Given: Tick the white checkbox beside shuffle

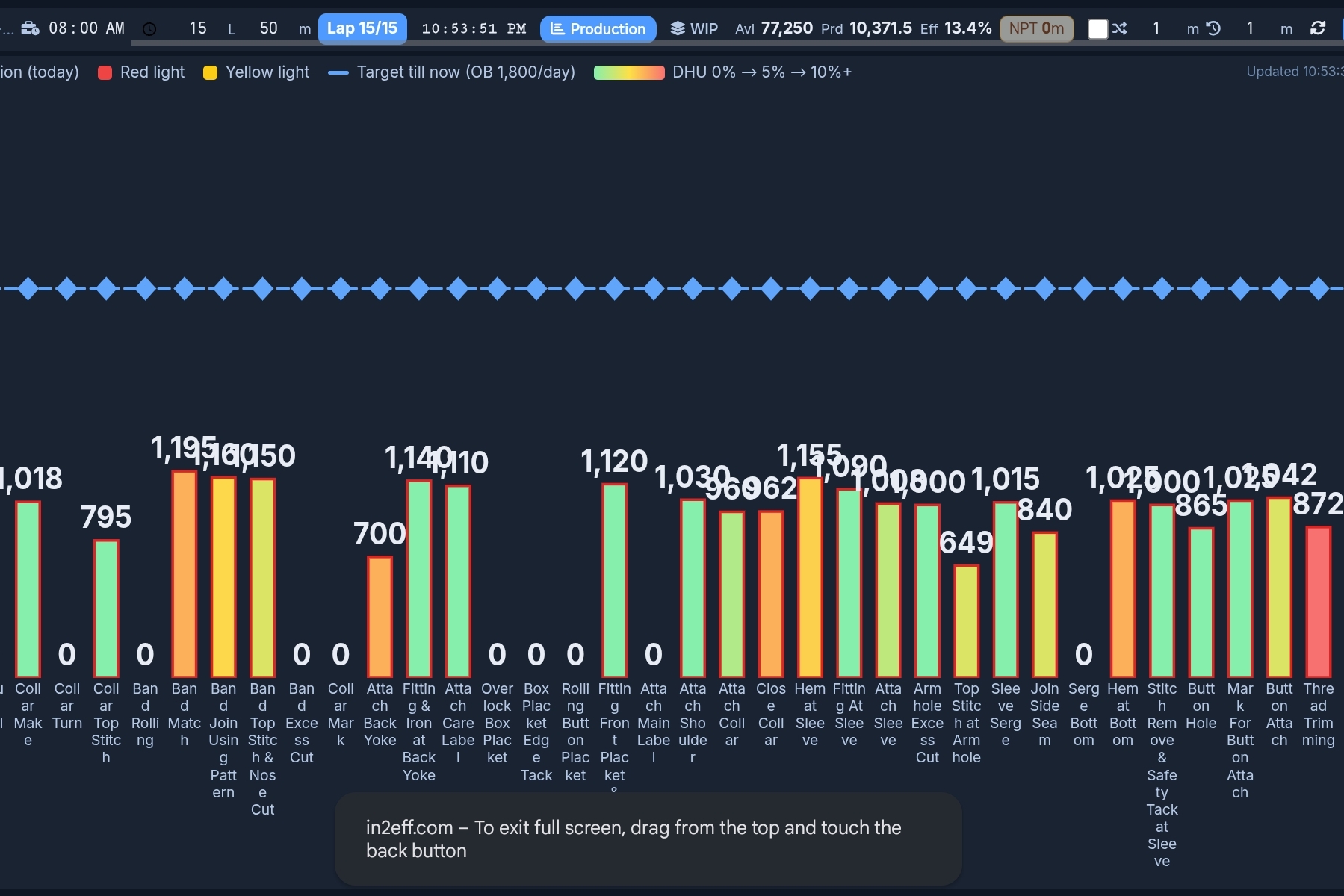Looking at the screenshot, I should [x=1097, y=28].
